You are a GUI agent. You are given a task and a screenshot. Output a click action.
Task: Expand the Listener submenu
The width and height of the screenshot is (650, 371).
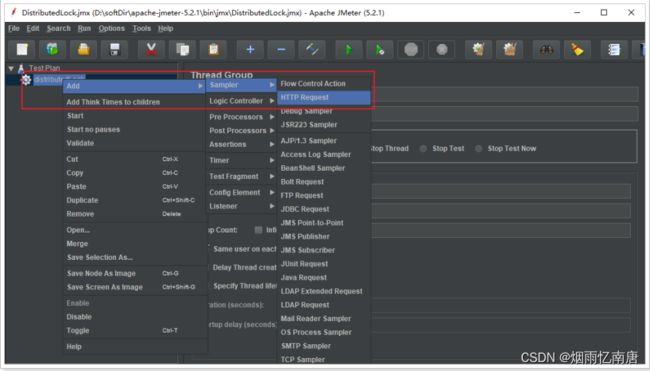pos(242,206)
